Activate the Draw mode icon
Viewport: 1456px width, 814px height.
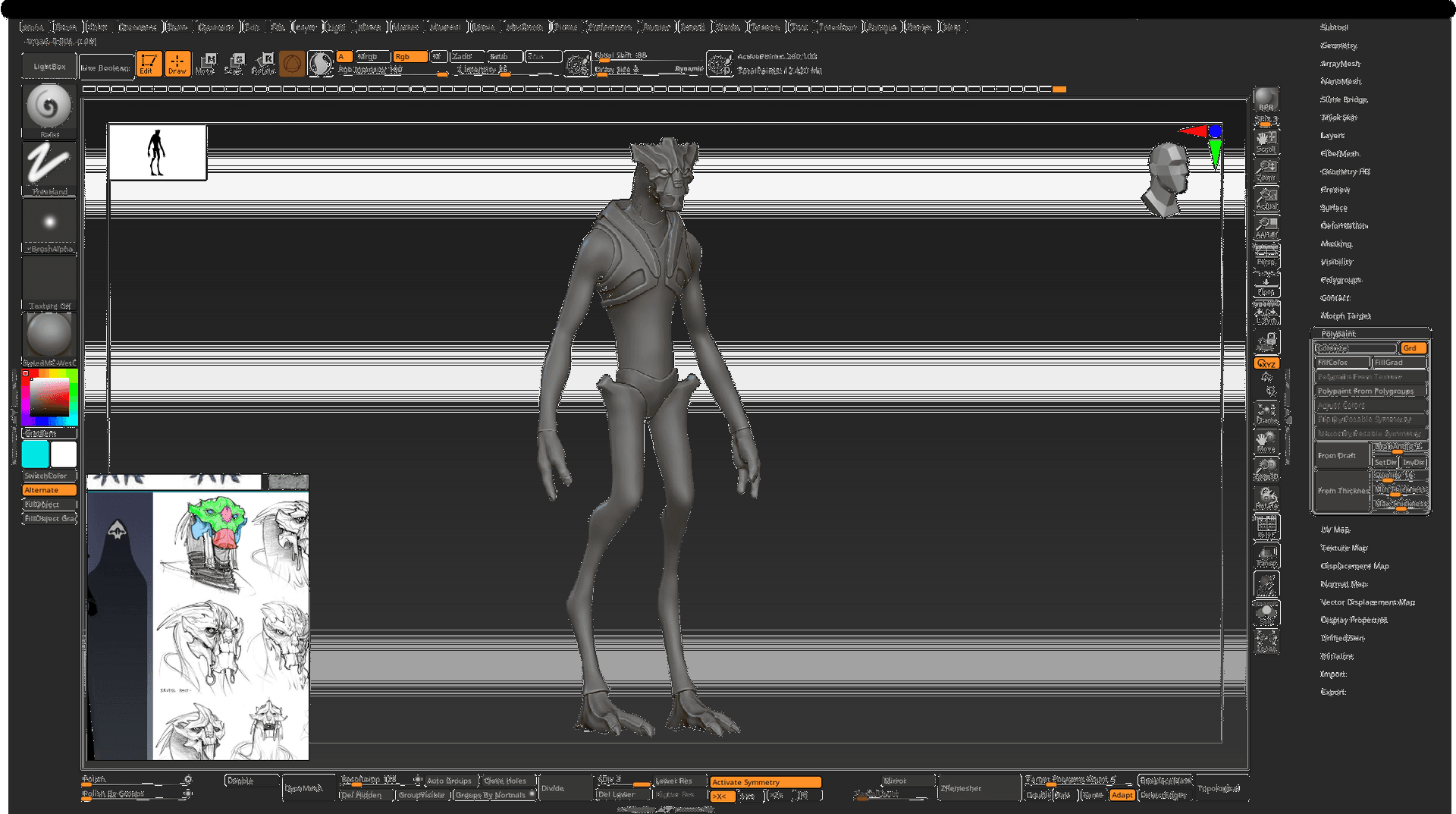177,64
